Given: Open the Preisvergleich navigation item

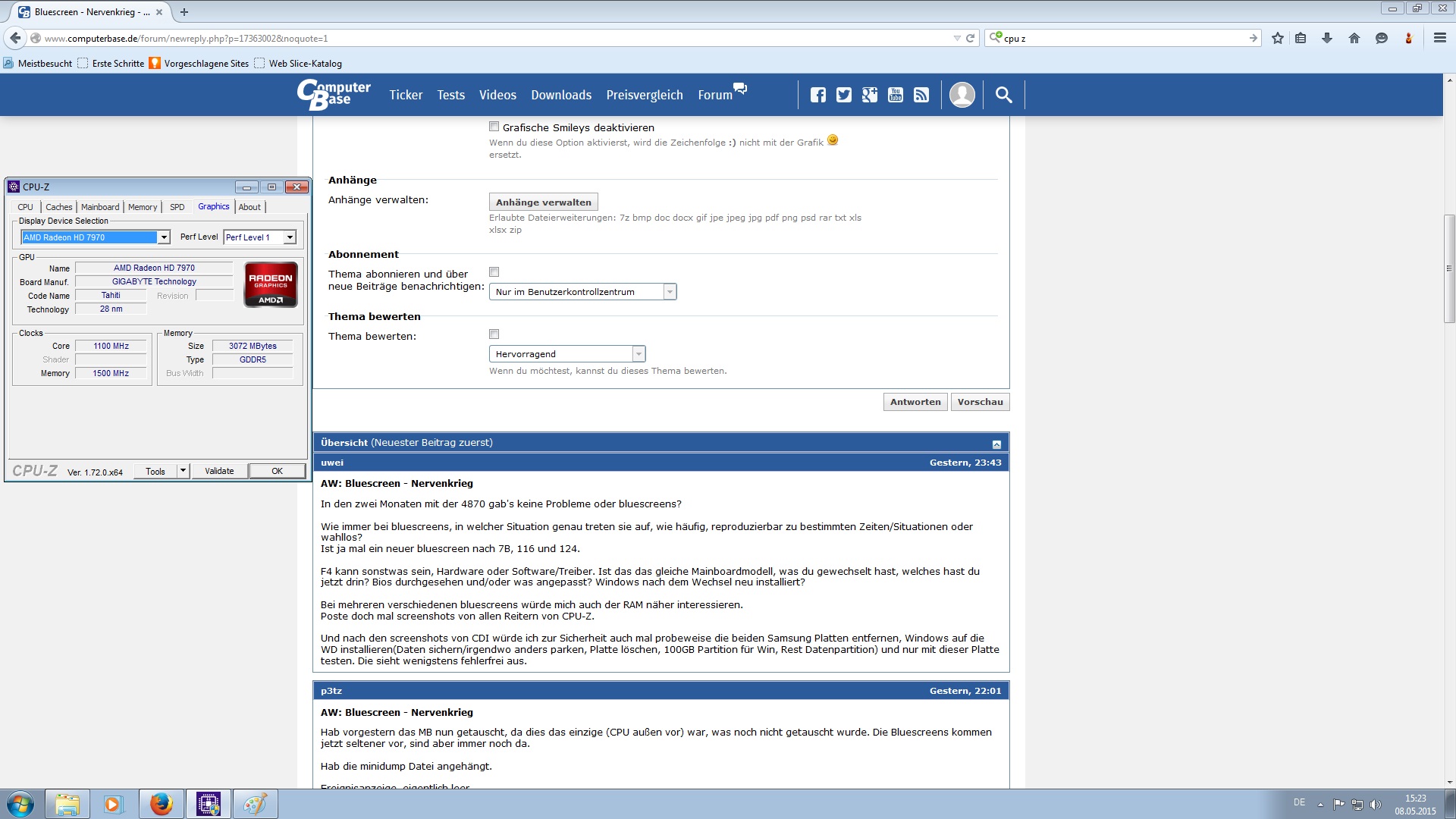Looking at the screenshot, I should click(644, 95).
